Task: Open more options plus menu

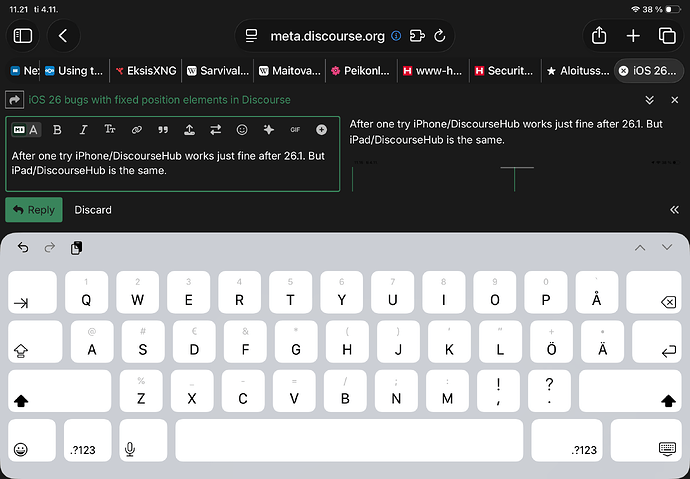Action: (322, 130)
